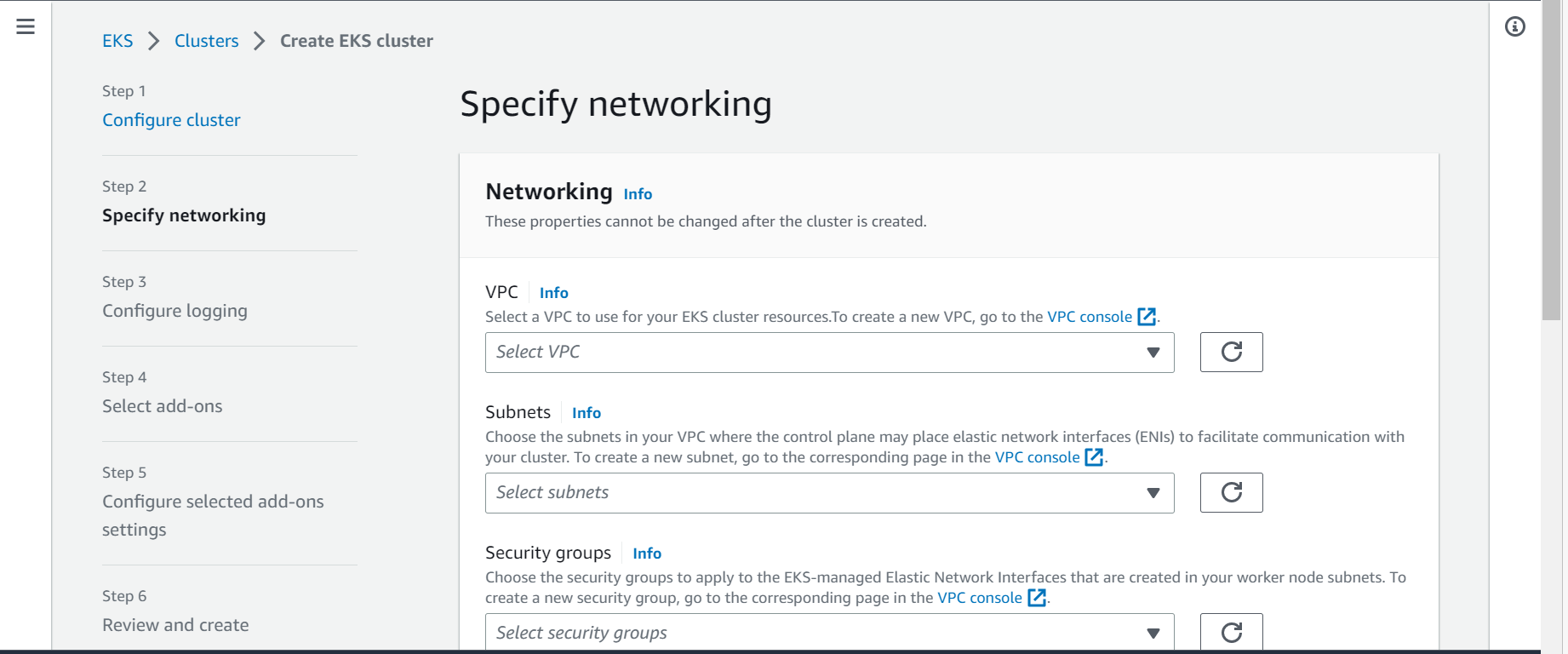The height and width of the screenshot is (654, 1568).
Task: Open Info link next to Subnets label
Action: click(x=587, y=413)
